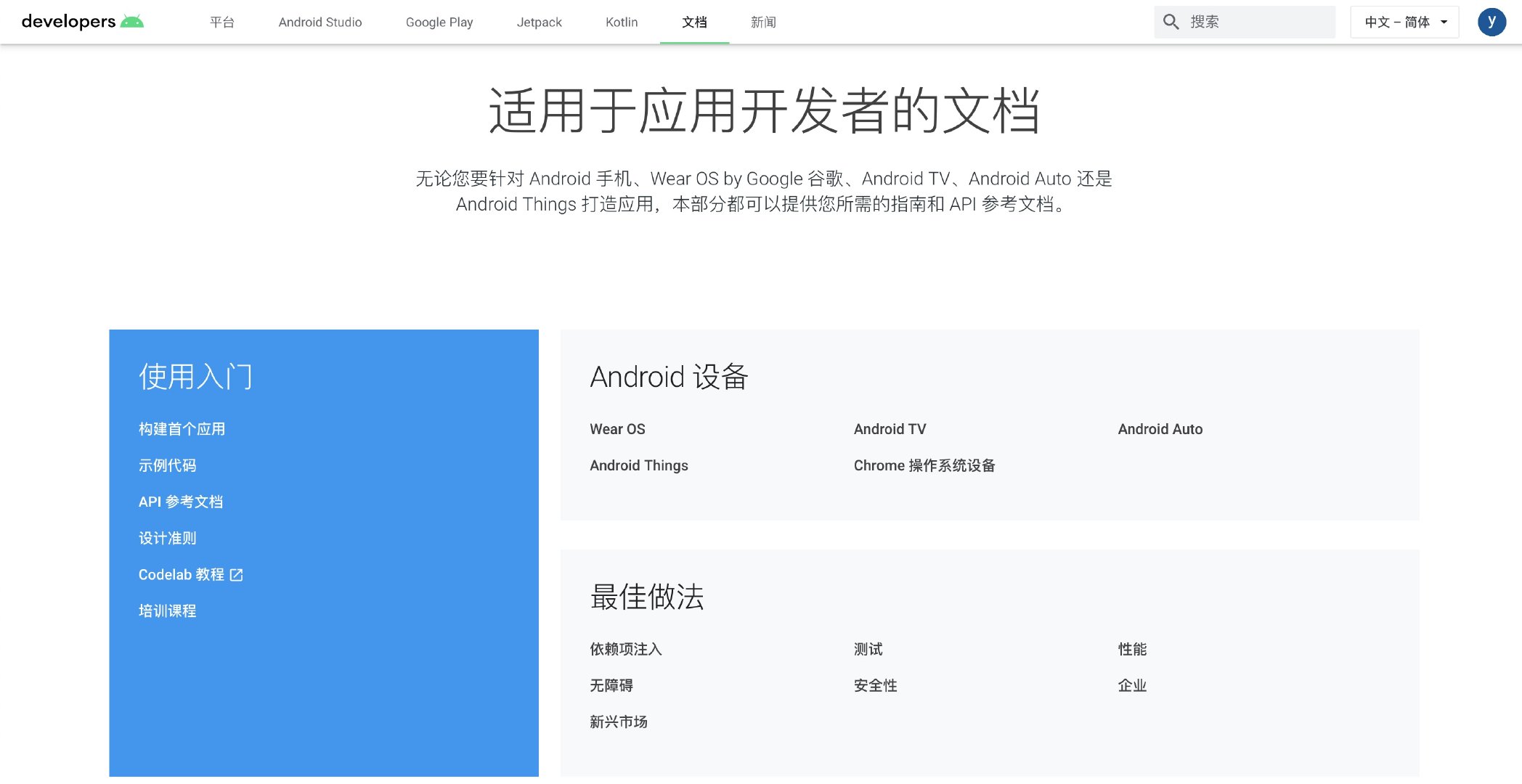Image resolution: width=1522 pixels, height=784 pixels.
Task: Open the Android Things link
Action: [639, 465]
